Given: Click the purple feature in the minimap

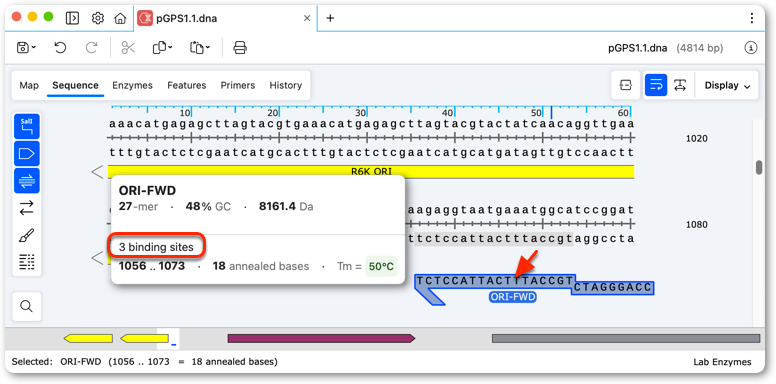Looking at the screenshot, I should click(321, 338).
